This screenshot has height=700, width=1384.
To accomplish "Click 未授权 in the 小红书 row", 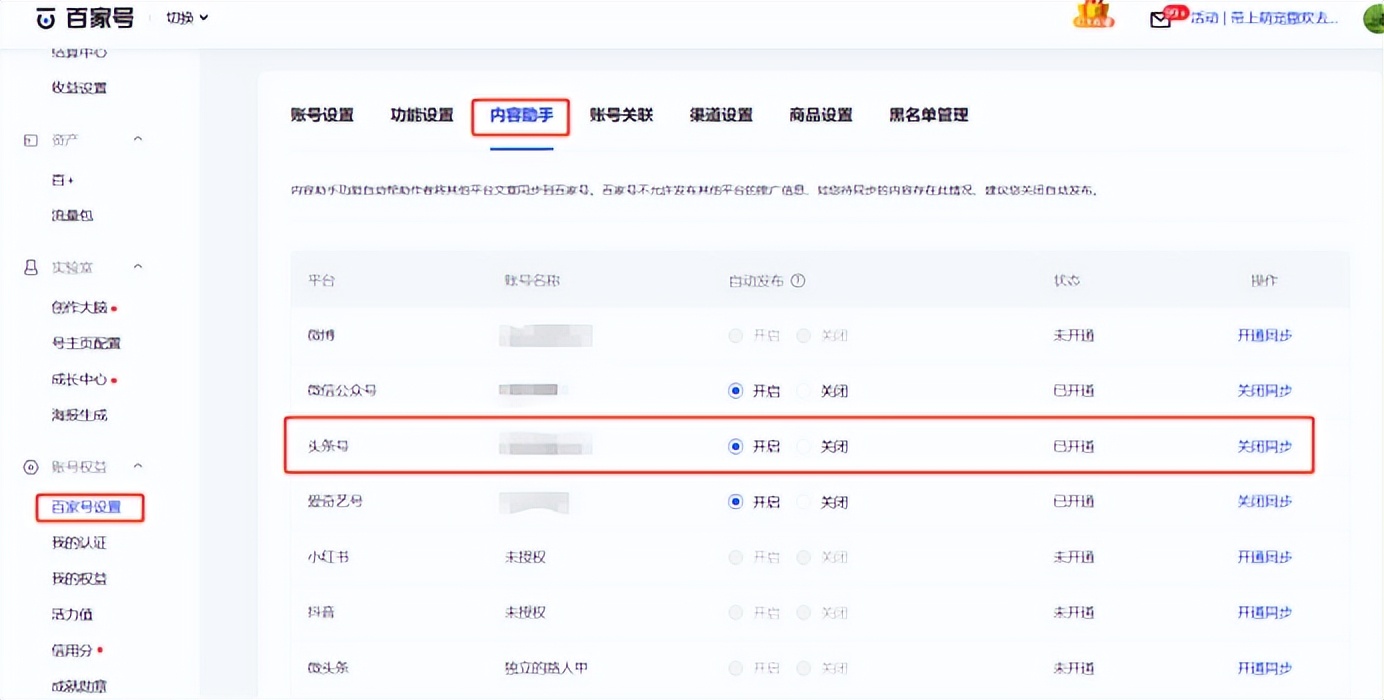I will (525, 557).
